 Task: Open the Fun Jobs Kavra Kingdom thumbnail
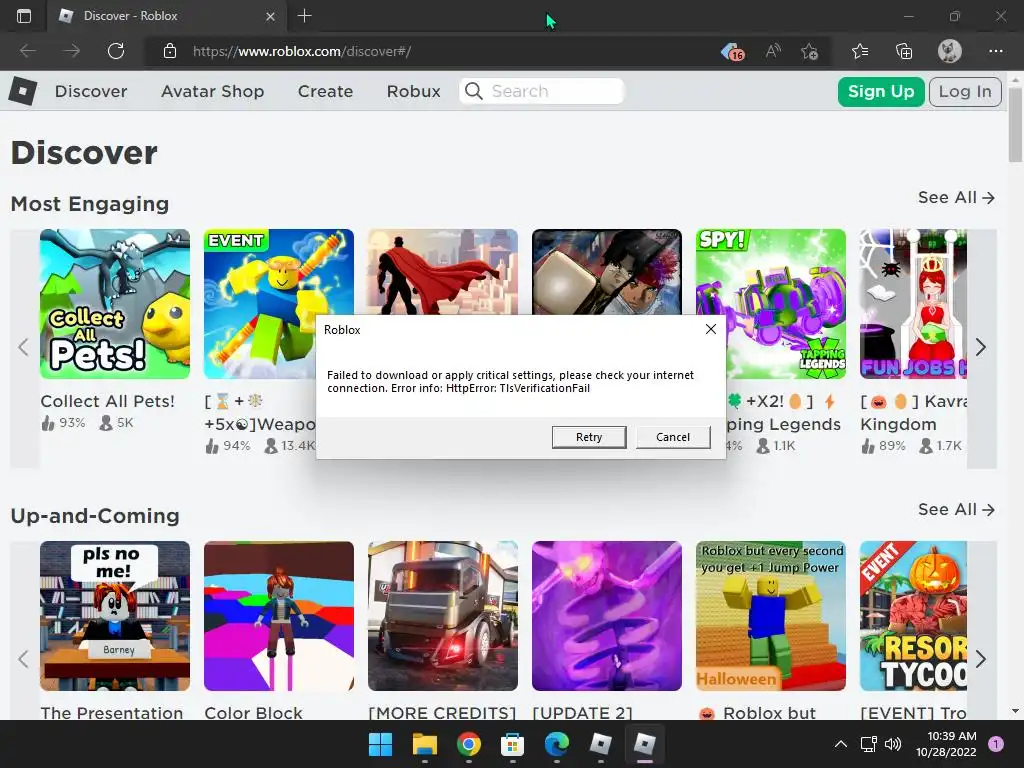tap(913, 304)
